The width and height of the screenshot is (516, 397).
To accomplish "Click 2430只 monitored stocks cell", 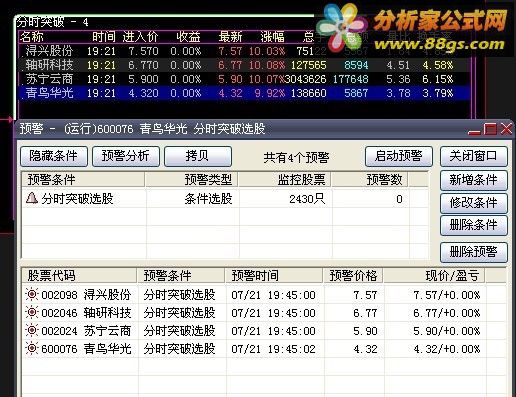I will point(307,199).
